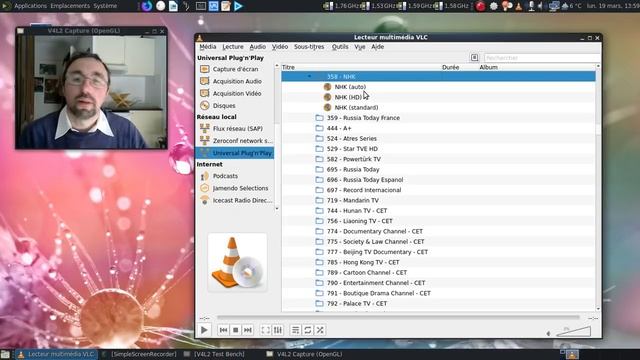
Task: Adjust the VLC volume slider
Action: [x=573, y=331]
